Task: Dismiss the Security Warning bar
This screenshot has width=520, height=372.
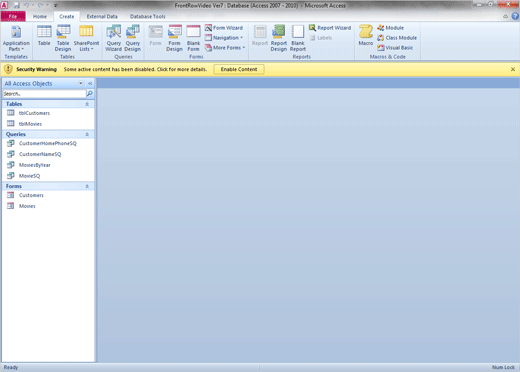Action: 513,69
